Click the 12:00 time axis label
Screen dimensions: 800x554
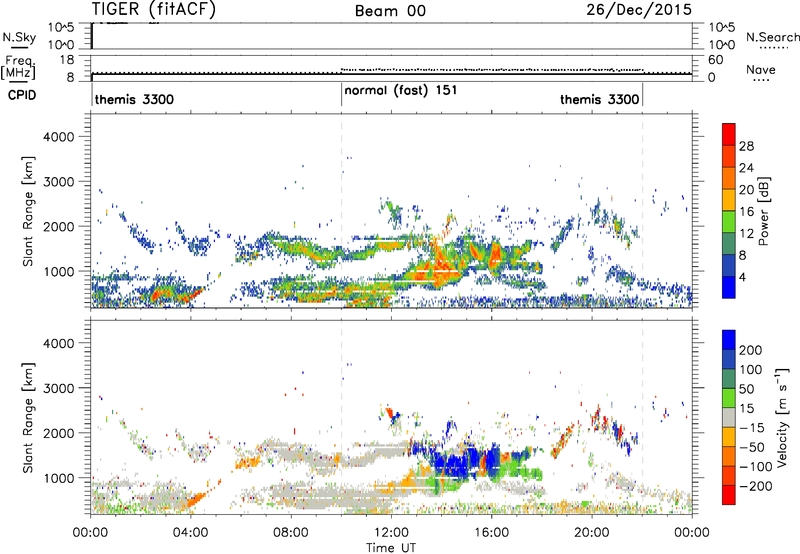(391, 533)
